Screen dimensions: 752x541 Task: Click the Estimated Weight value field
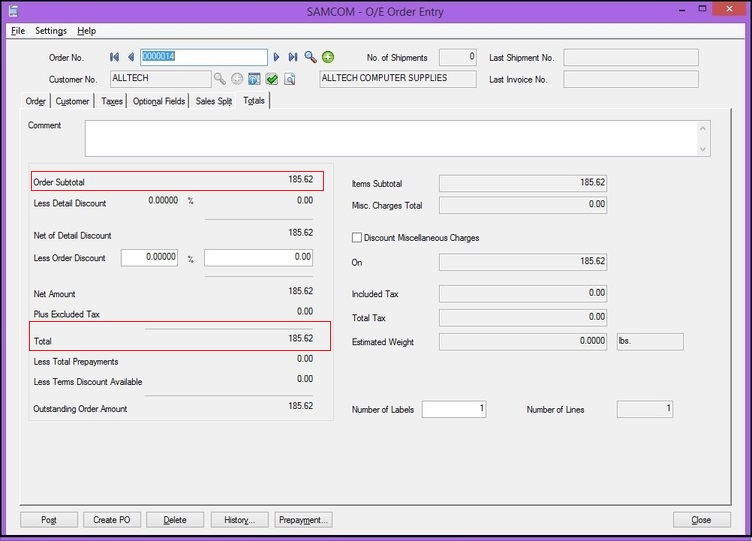[523, 341]
